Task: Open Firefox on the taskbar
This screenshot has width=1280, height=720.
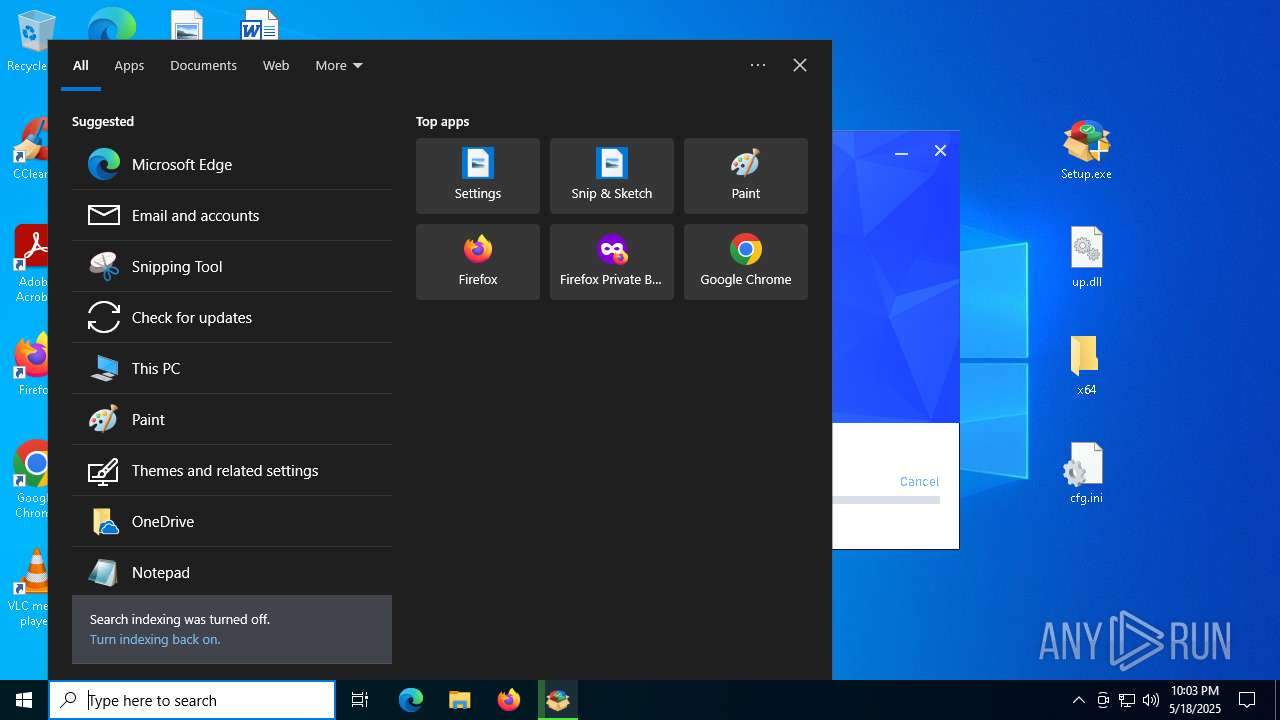Action: (x=509, y=700)
